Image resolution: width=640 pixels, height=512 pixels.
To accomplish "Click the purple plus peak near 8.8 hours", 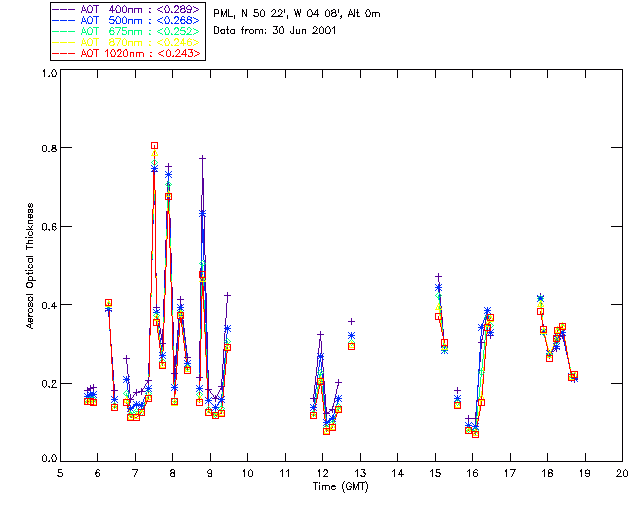I will [203, 158].
